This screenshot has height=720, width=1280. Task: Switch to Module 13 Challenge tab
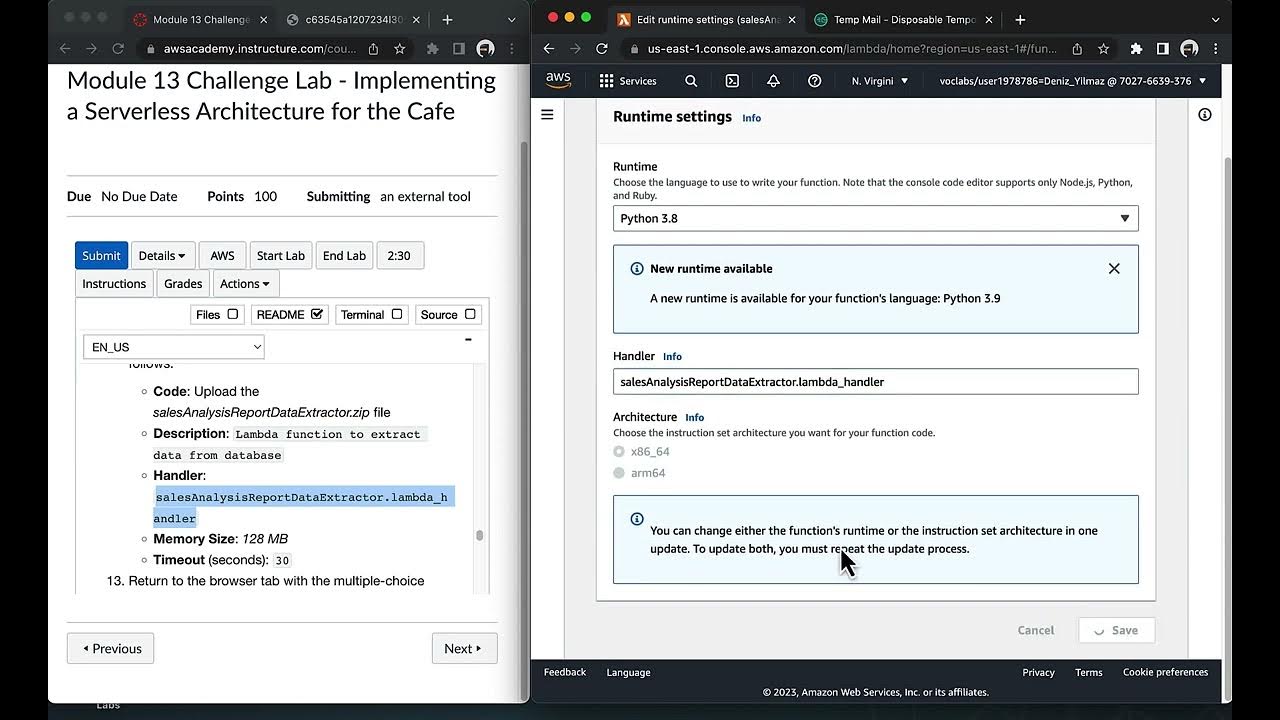pyautogui.click(x=200, y=19)
